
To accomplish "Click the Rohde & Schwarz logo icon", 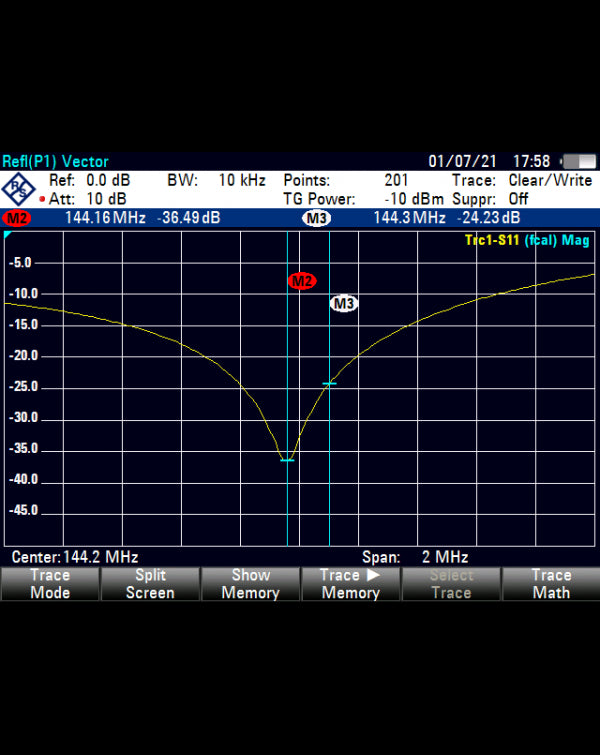I will [x=19, y=189].
